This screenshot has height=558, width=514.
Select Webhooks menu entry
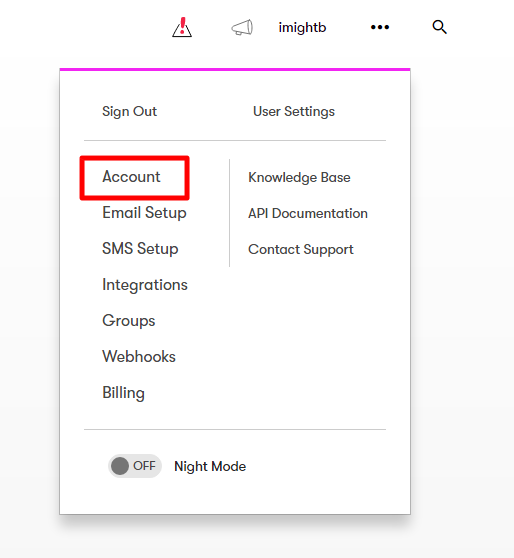(x=139, y=357)
